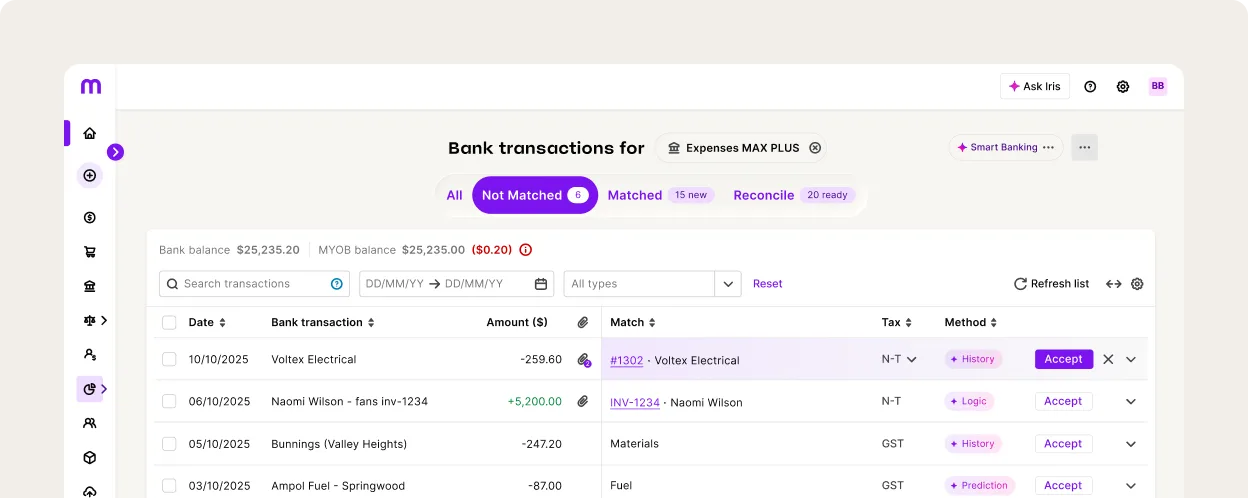The image size is (1248, 498).
Task: Switch to the All tab
Action: pyautogui.click(x=455, y=195)
